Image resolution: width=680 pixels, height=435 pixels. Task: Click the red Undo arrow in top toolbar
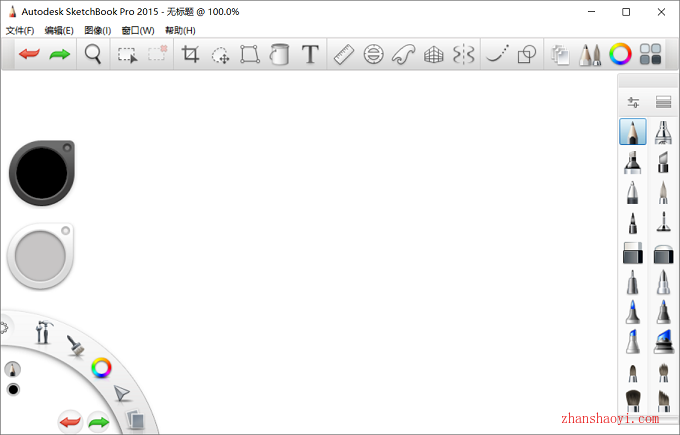tap(29, 54)
